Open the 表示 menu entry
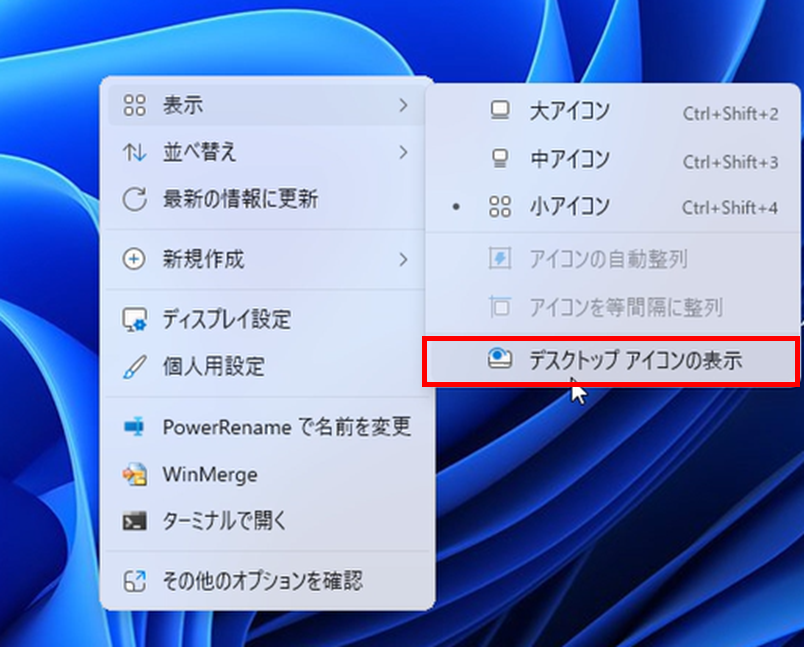The image size is (804, 647). coord(266,105)
